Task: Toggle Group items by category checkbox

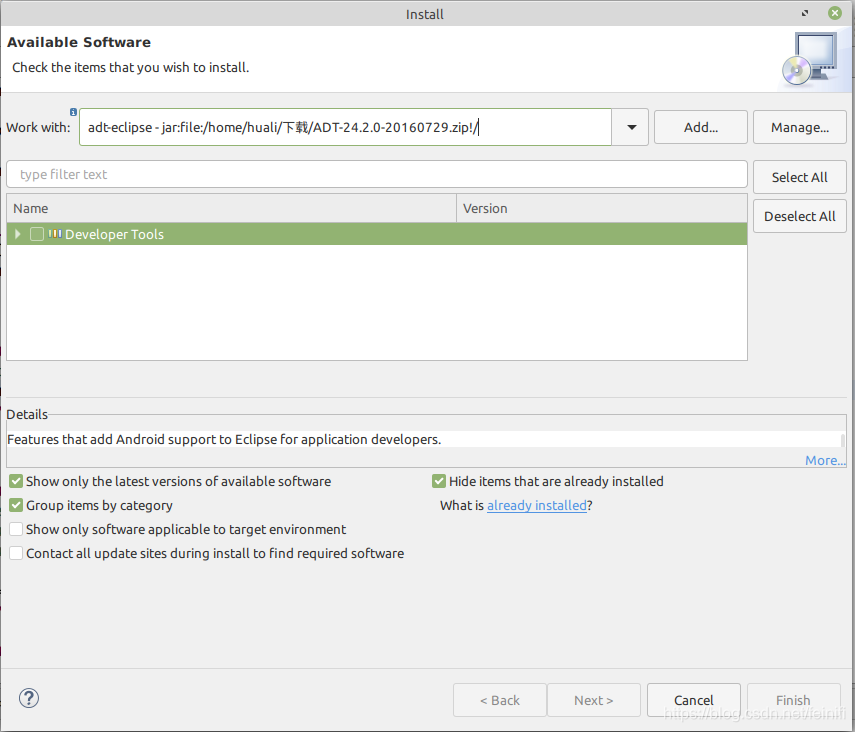Action: (x=16, y=505)
